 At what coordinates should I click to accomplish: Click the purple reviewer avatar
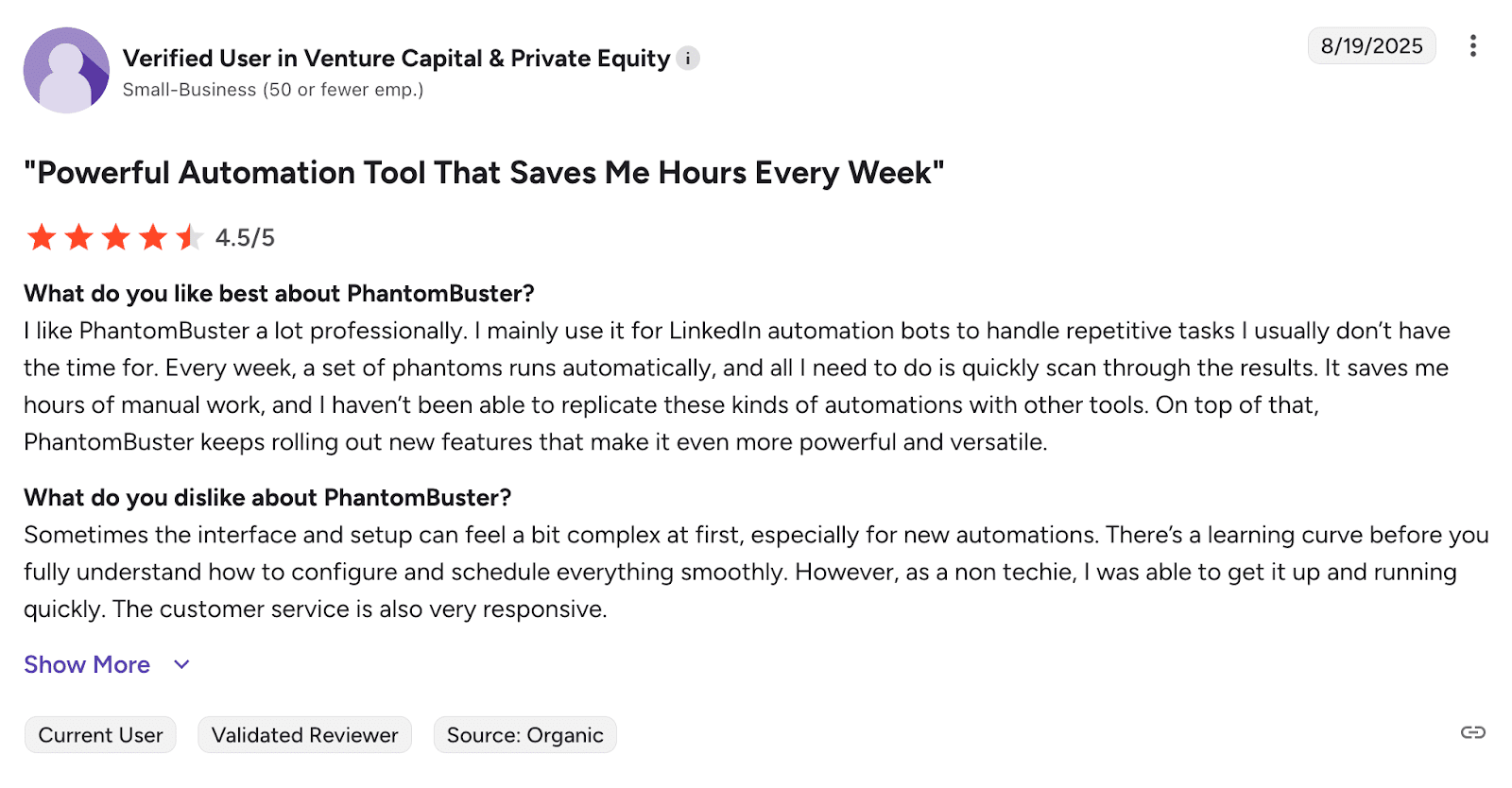pos(66,70)
